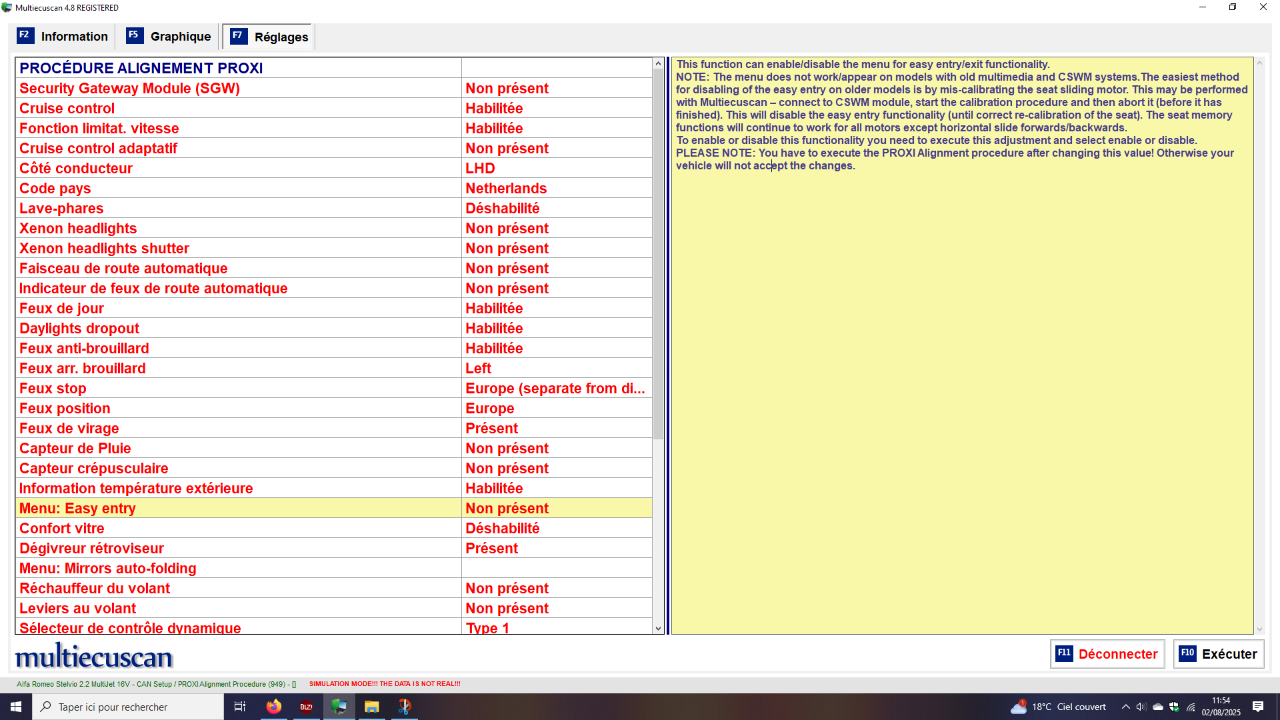
Task: Open Task View in taskbar
Action: click(240, 707)
